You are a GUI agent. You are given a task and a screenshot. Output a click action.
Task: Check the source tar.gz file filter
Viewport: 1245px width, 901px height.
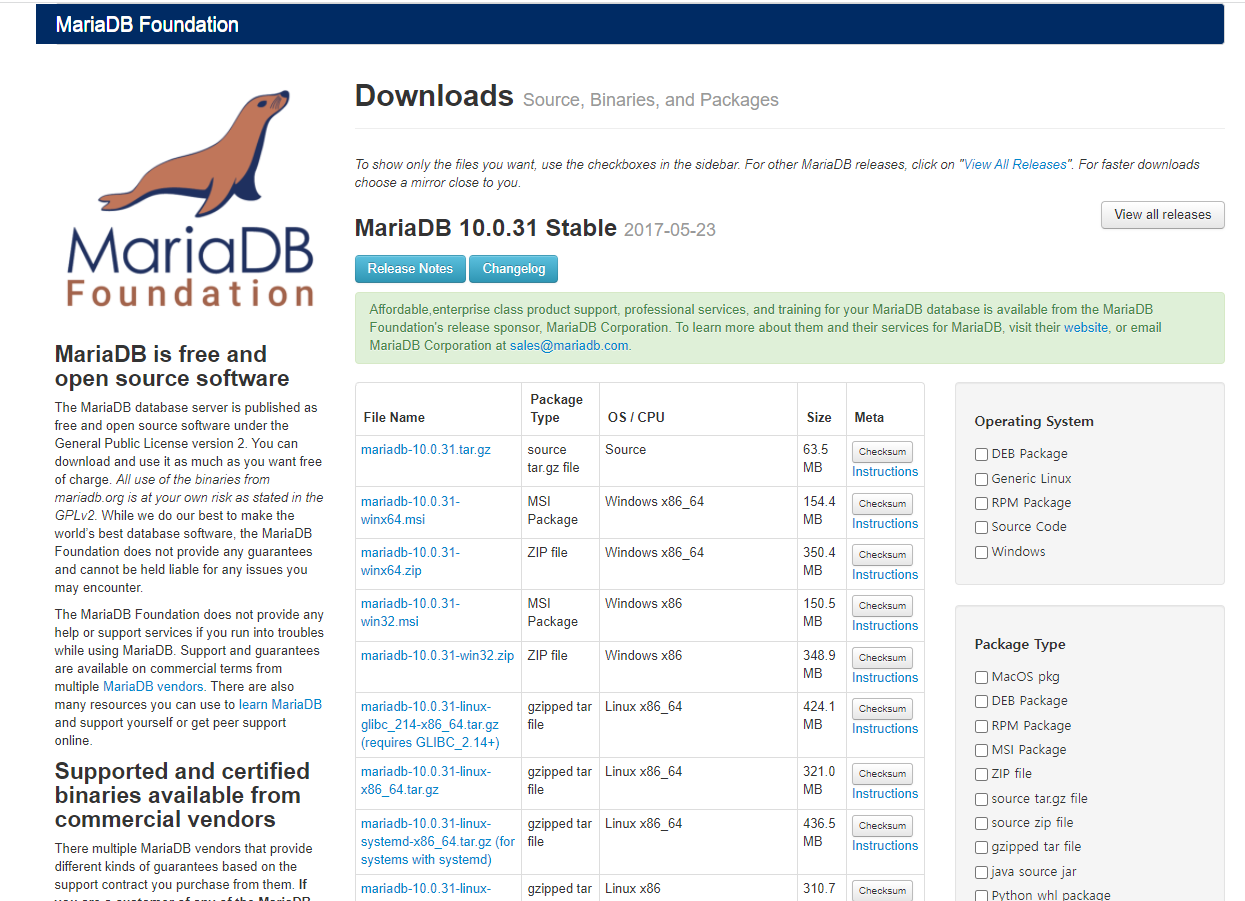pyautogui.click(x=981, y=799)
